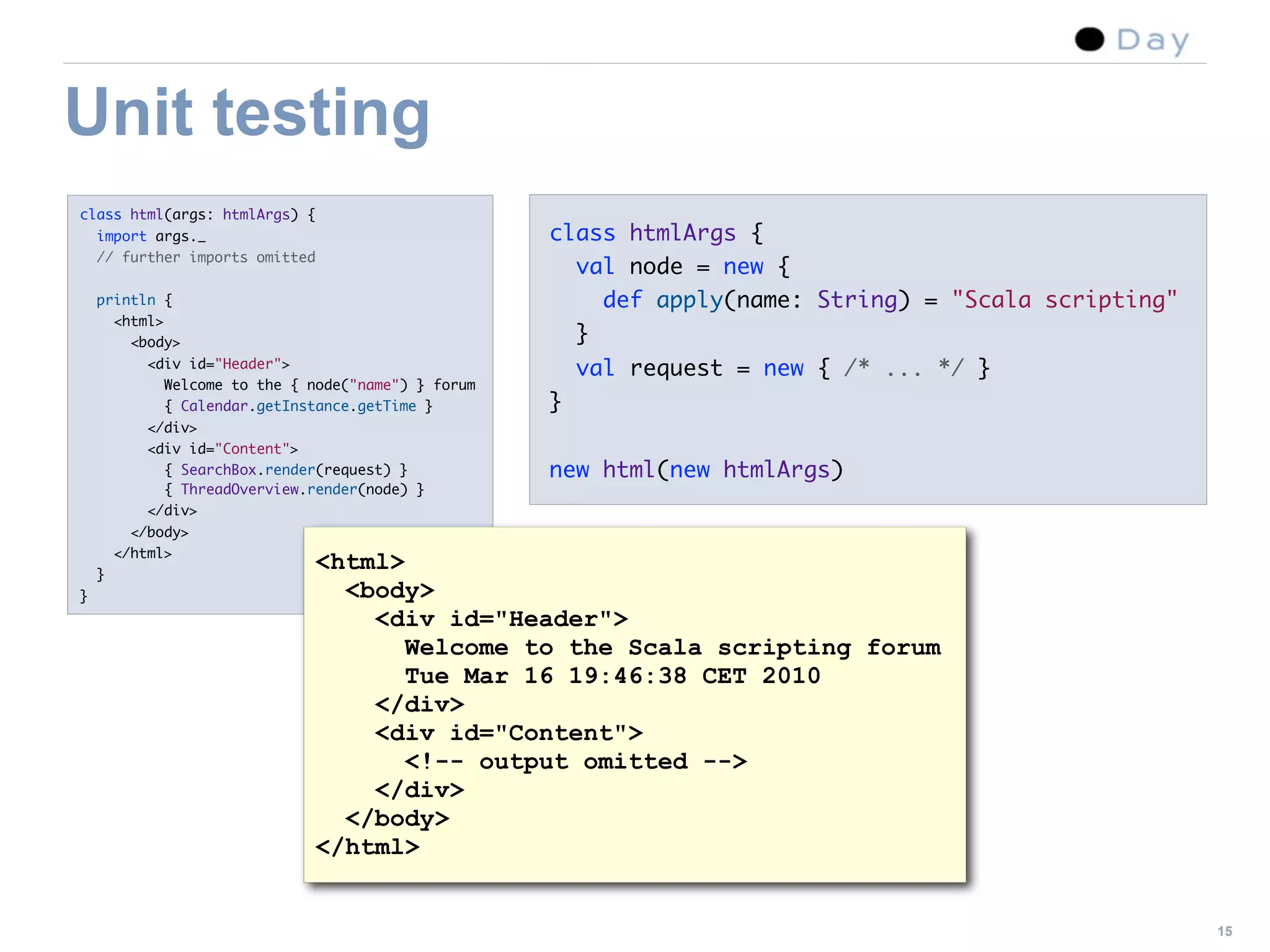The height and width of the screenshot is (952, 1270).
Task: Click the 'println {' line
Action: coord(135,301)
